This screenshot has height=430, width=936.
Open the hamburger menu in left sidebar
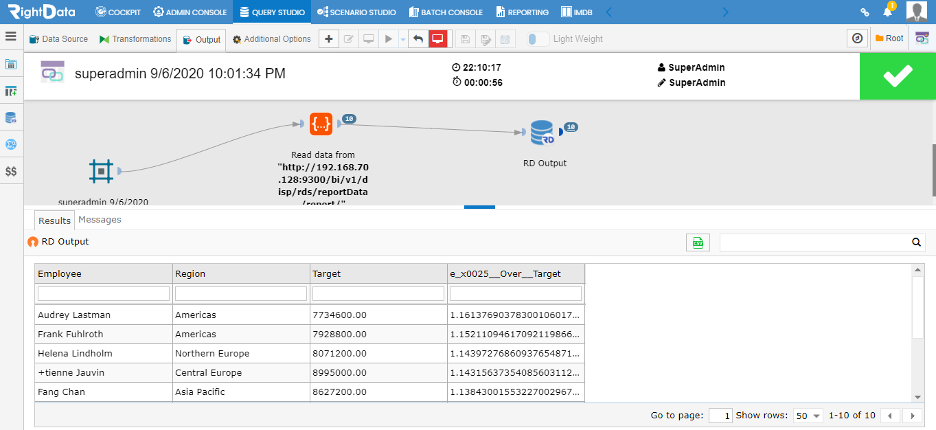[x=11, y=36]
